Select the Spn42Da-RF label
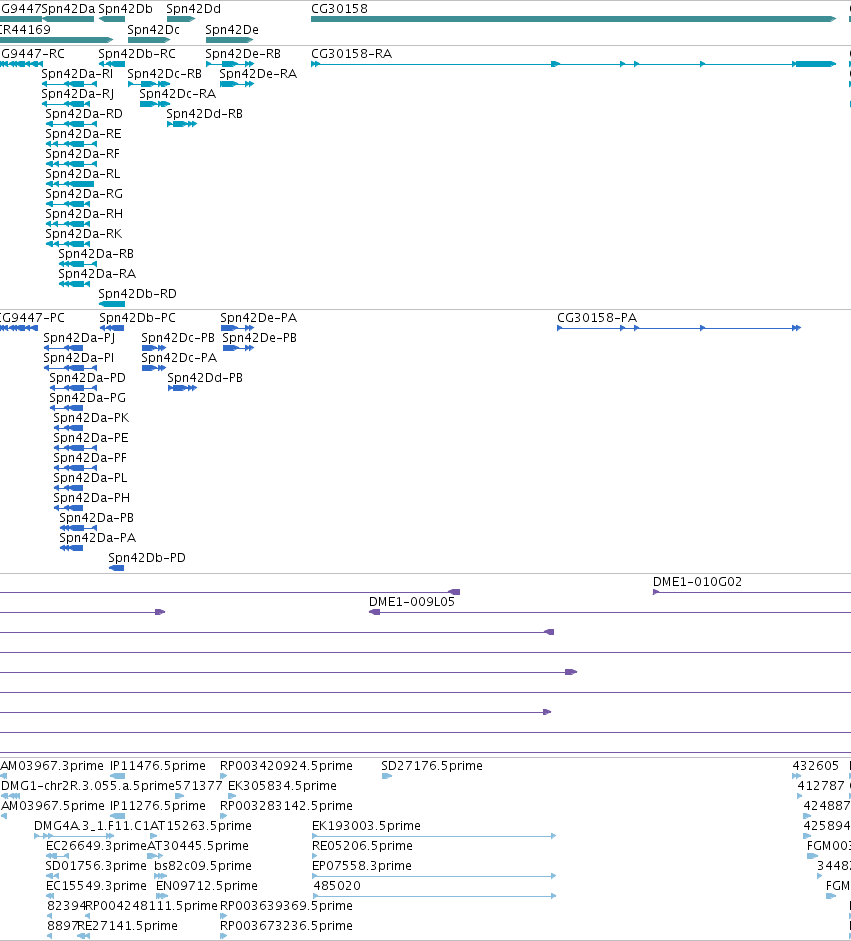851x941 pixels. click(x=83, y=154)
